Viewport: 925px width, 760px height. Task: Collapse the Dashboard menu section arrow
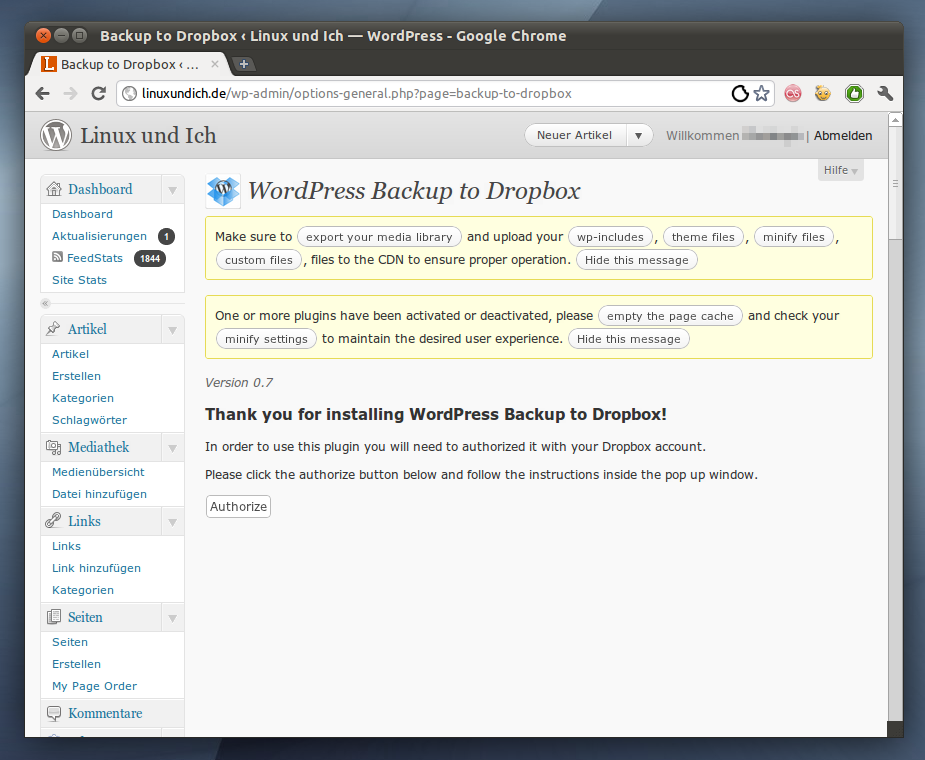172,190
